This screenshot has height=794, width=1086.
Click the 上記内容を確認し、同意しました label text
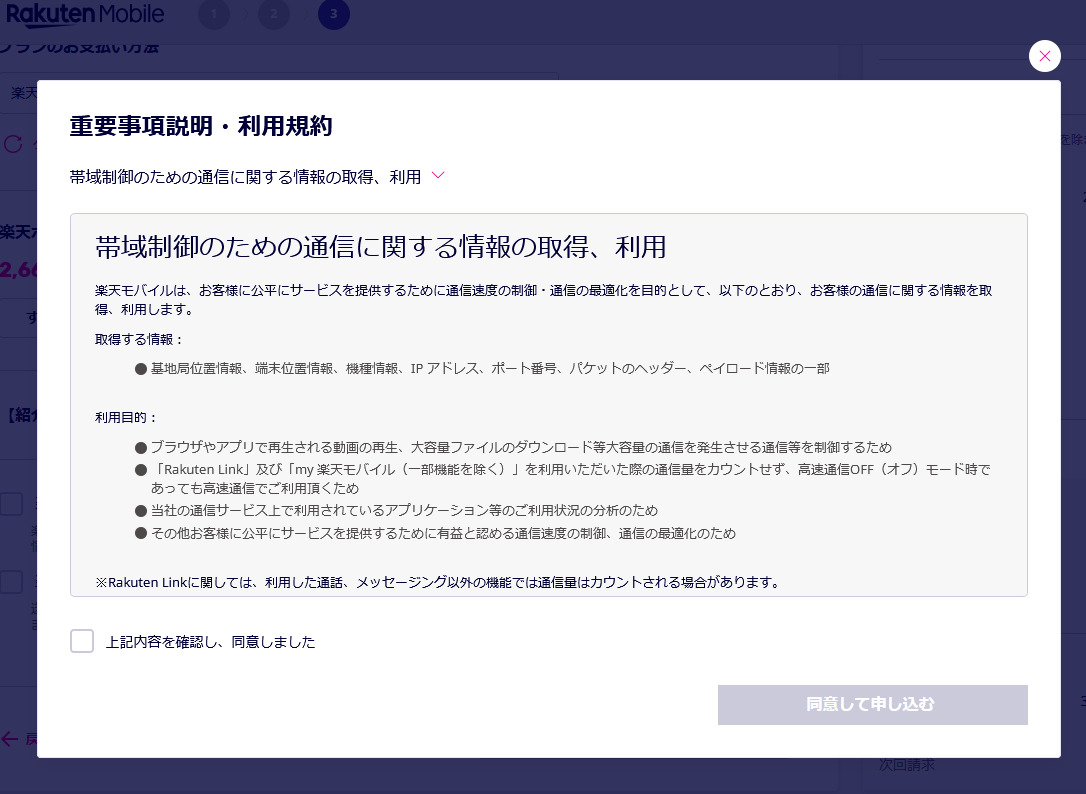(210, 642)
